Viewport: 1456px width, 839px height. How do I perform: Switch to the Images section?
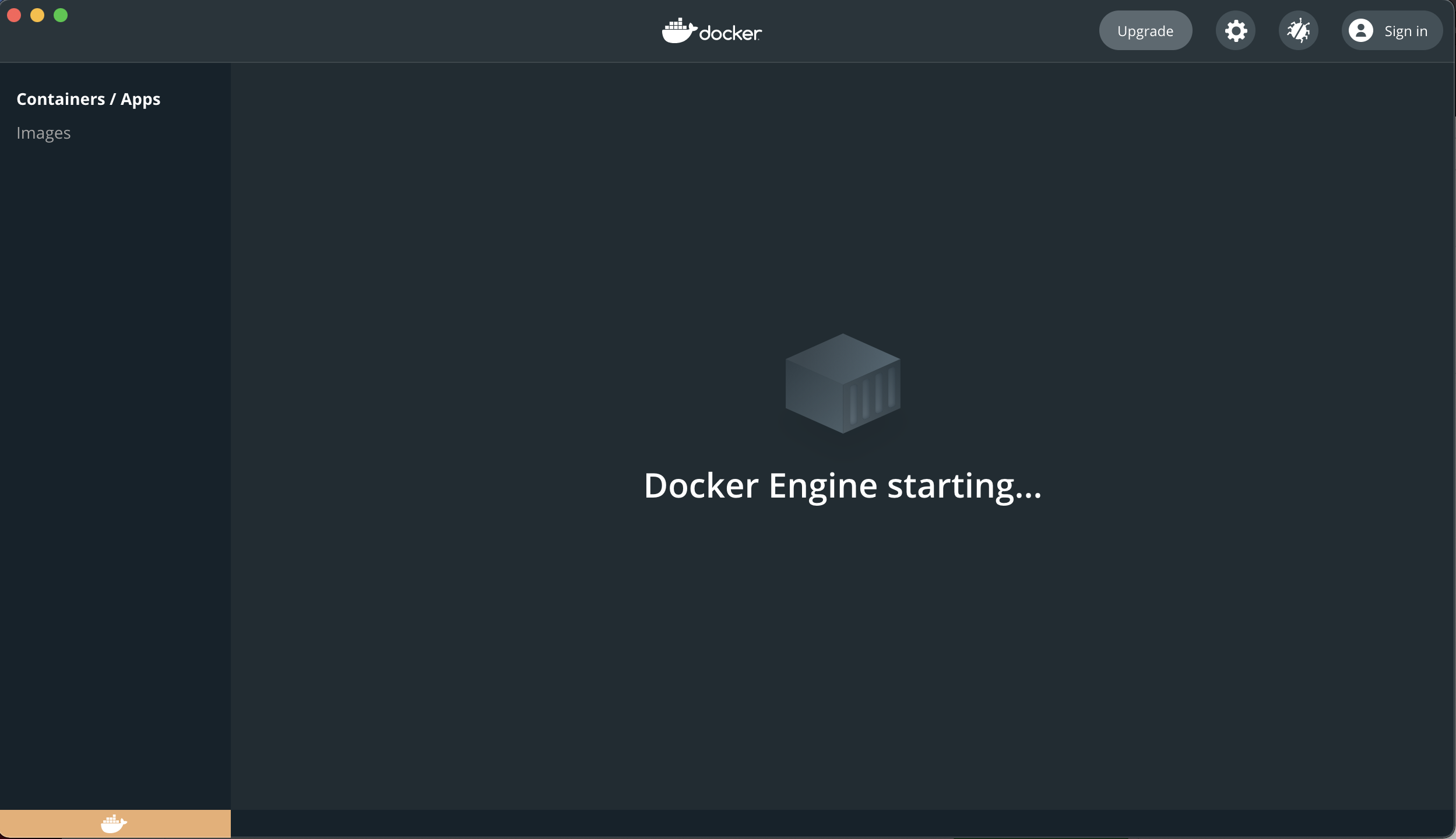pyautogui.click(x=44, y=133)
